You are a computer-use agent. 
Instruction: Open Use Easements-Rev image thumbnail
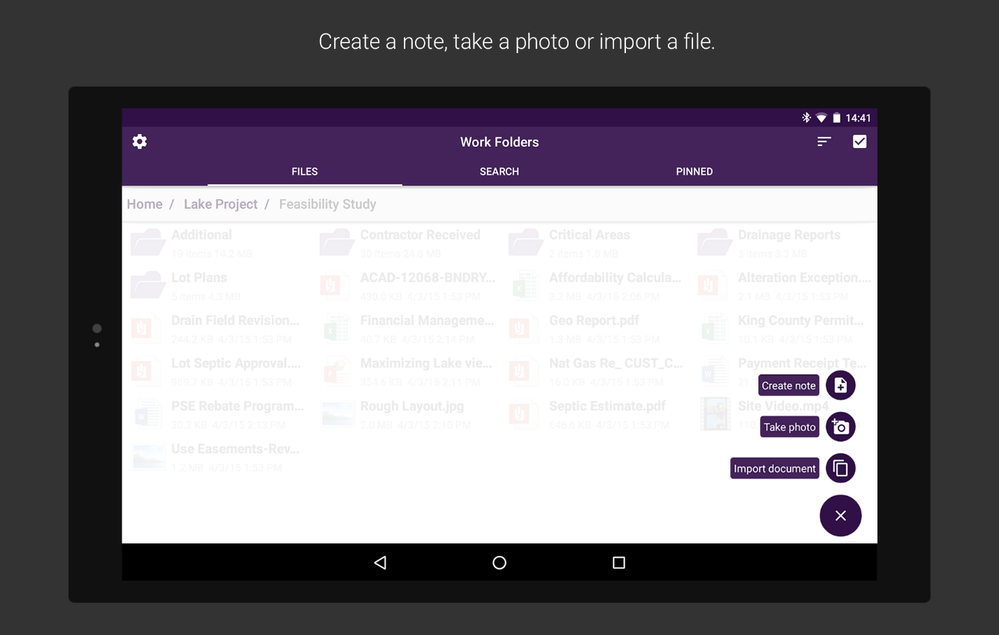click(149, 457)
